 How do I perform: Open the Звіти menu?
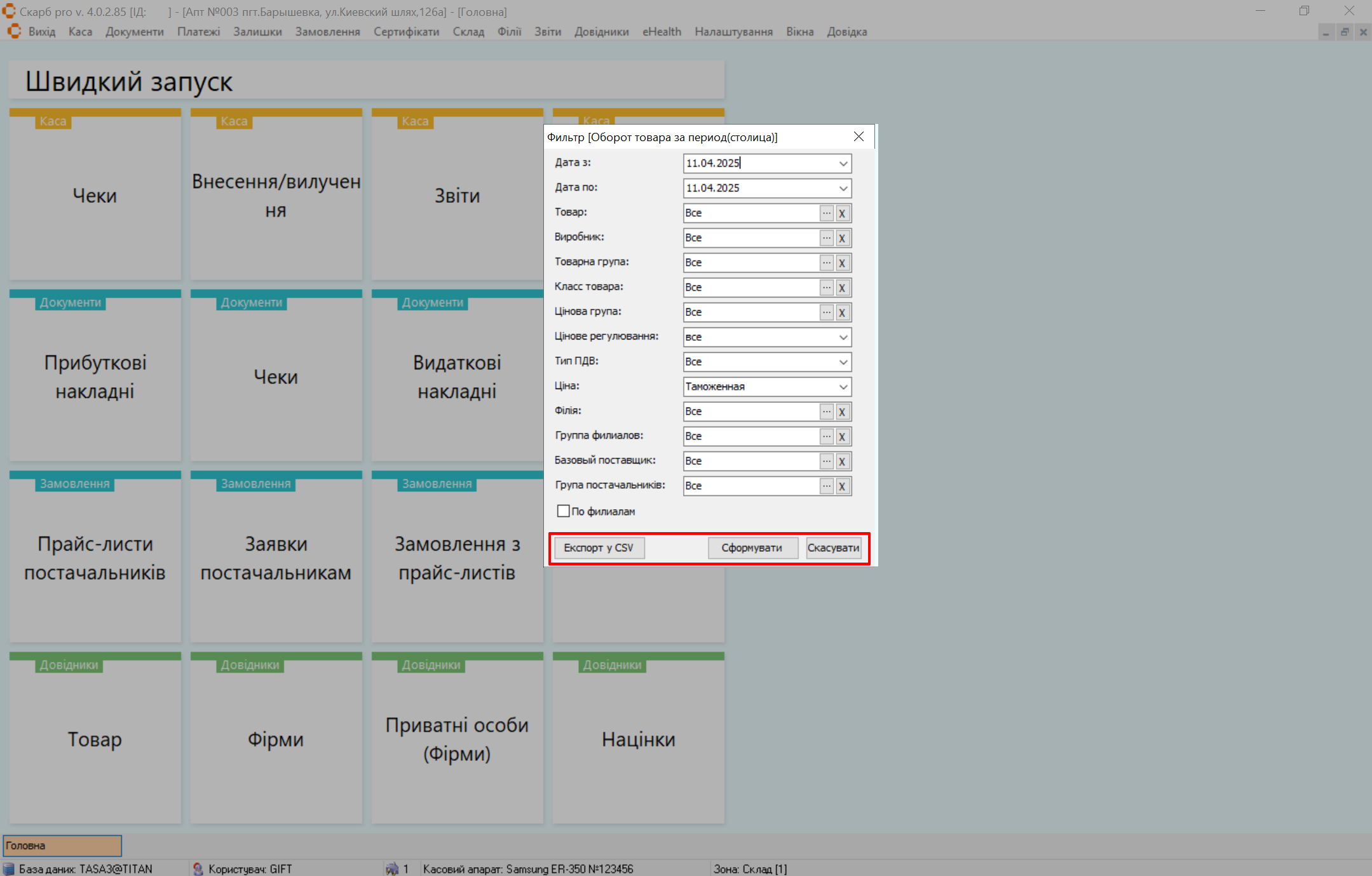pos(547,32)
